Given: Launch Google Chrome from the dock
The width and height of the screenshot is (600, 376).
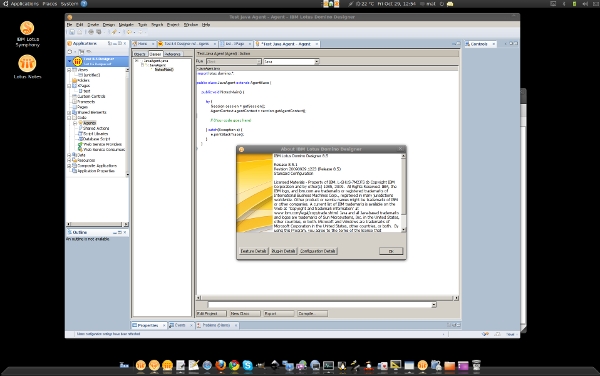Looking at the screenshot, I should click(x=234, y=365).
